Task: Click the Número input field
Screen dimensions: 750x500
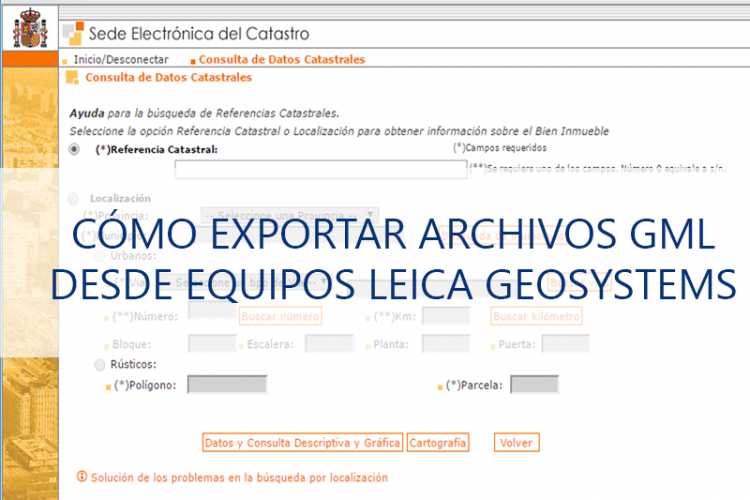Action: [x=212, y=311]
